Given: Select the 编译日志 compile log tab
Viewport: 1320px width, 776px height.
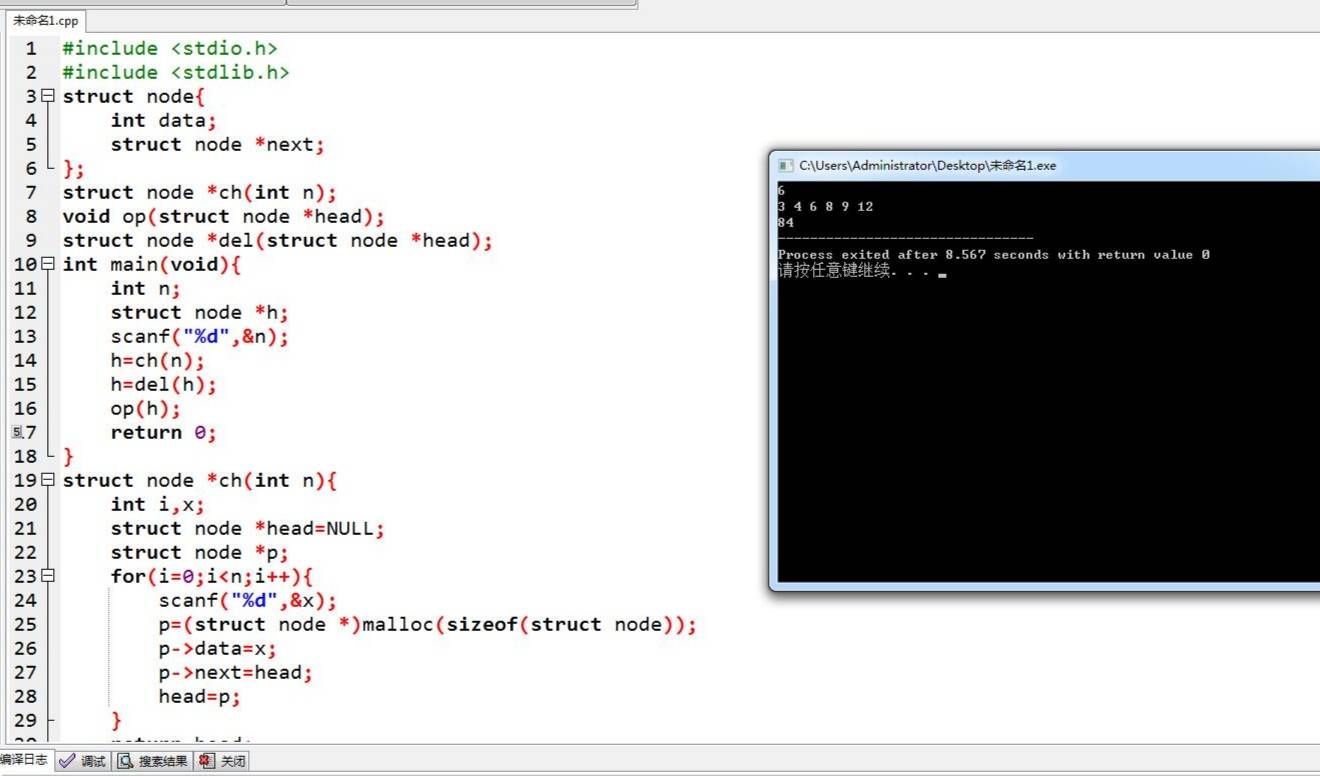Looking at the screenshot, I should click(x=22, y=761).
